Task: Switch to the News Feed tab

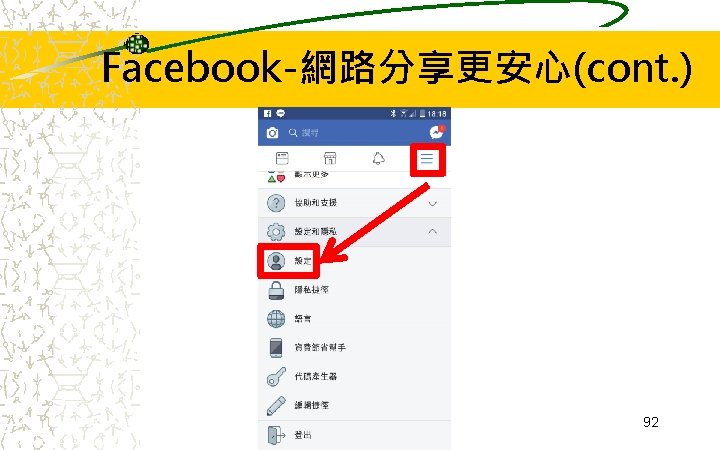Action: [282, 158]
